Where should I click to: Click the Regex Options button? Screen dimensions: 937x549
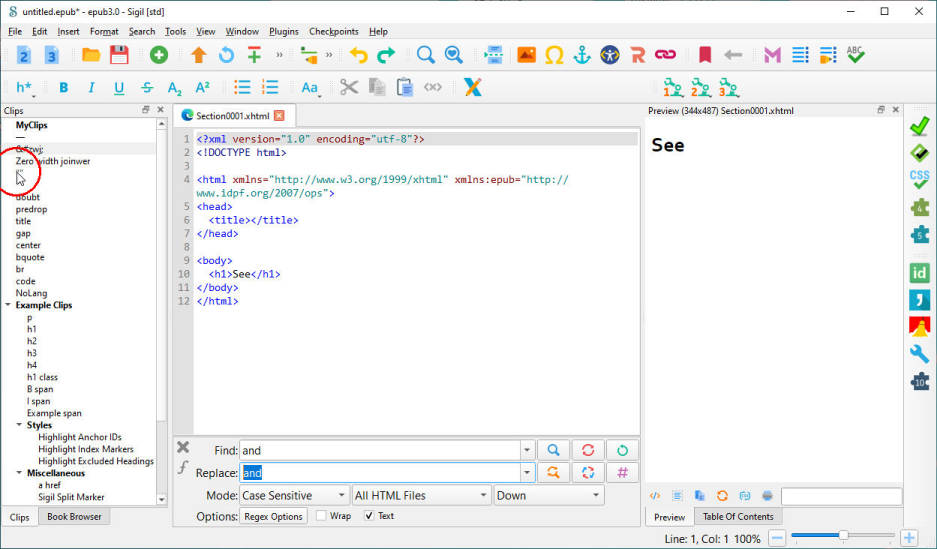tap(273, 516)
